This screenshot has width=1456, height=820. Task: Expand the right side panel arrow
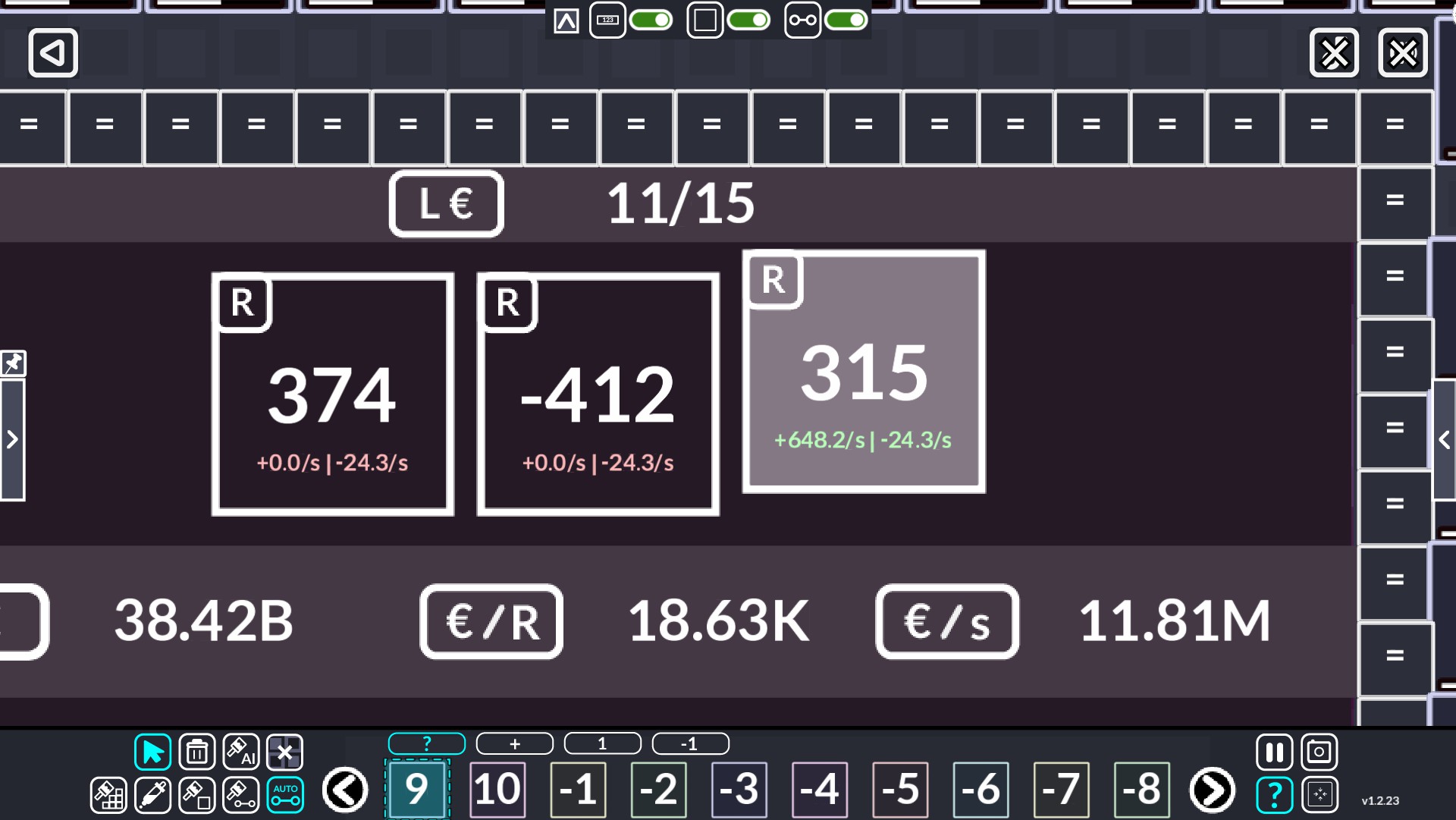coord(1444,440)
